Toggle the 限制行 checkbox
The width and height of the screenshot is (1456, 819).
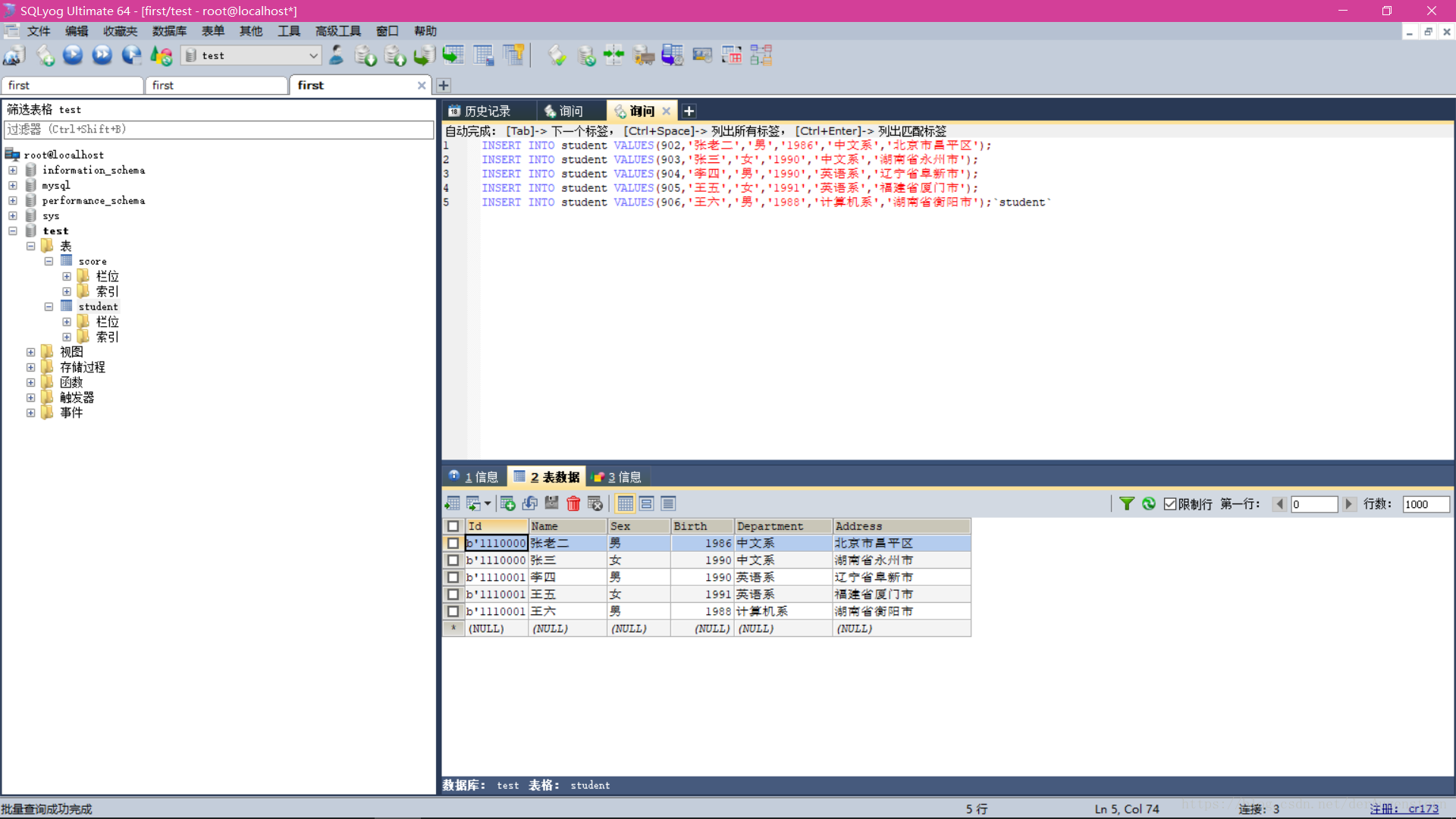click(x=1170, y=504)
